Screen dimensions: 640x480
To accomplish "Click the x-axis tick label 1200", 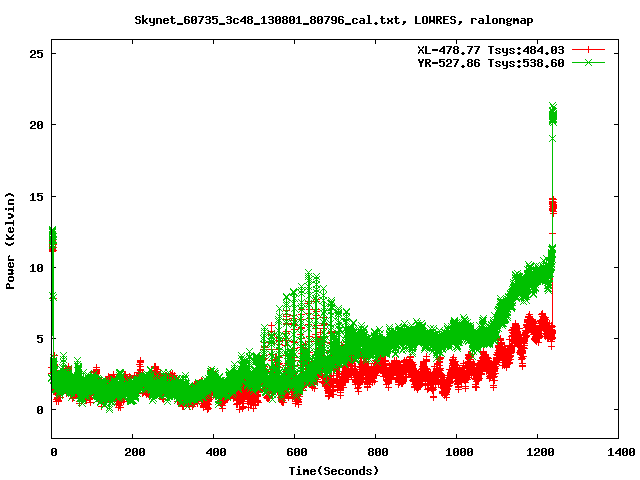I will (x=540, y=452).
